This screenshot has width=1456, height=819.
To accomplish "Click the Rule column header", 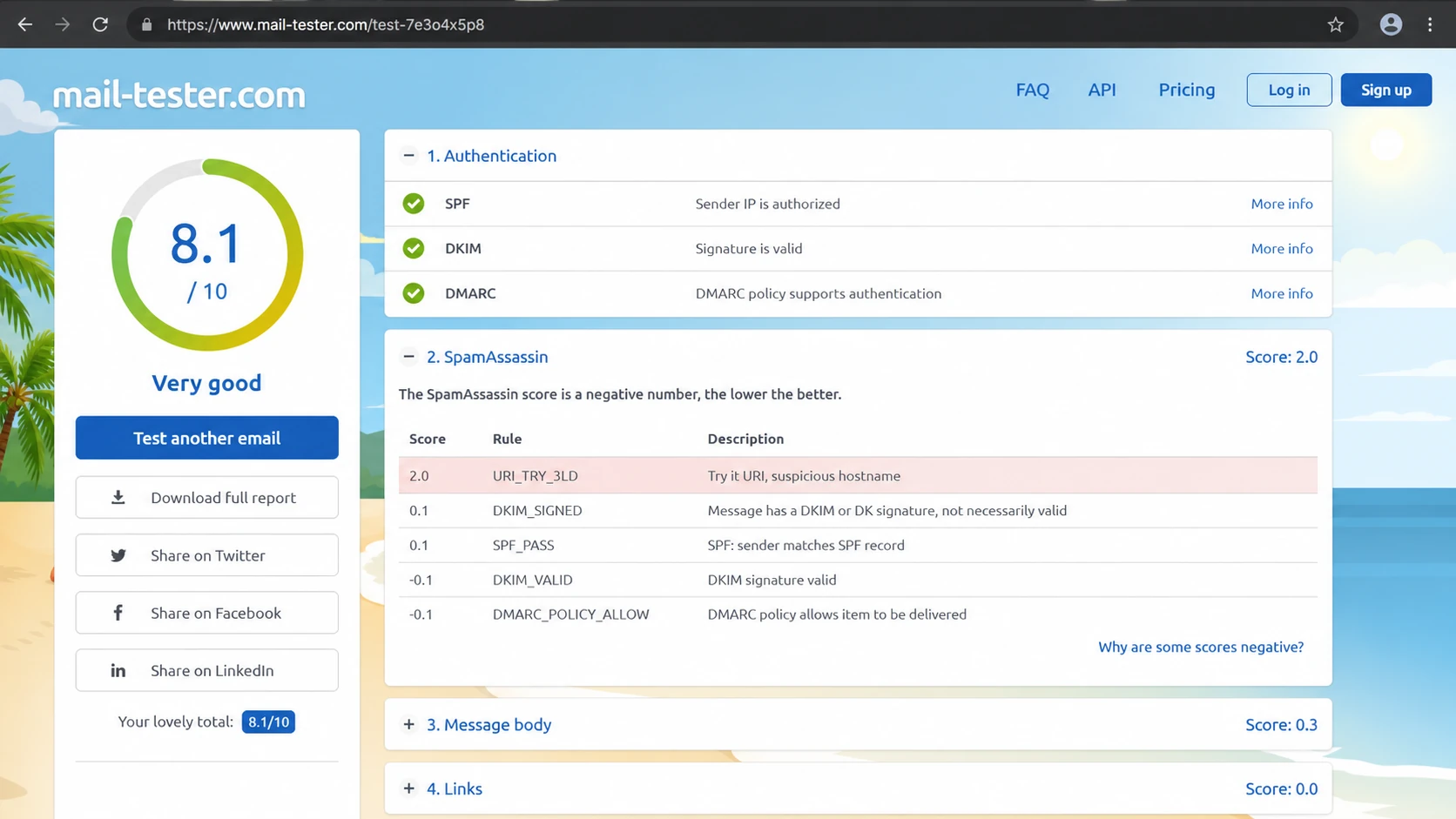I will 507,439.
